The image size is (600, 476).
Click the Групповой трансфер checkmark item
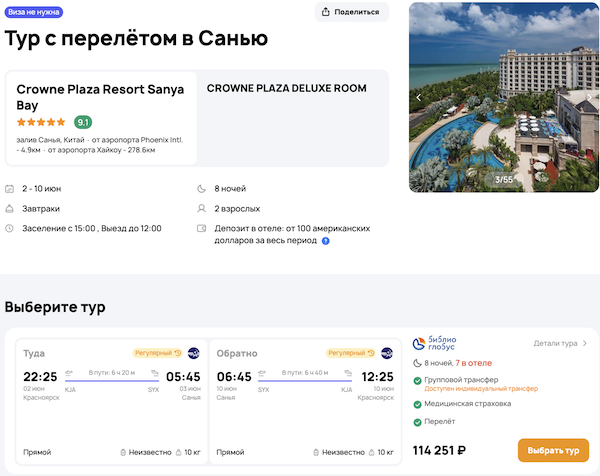tap(467, 379)
